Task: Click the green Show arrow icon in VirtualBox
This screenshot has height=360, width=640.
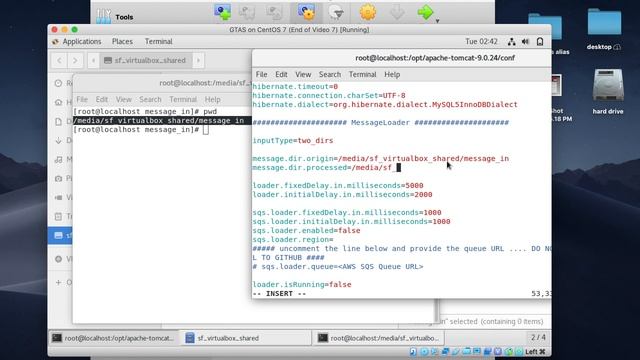Action: point(425,12)
